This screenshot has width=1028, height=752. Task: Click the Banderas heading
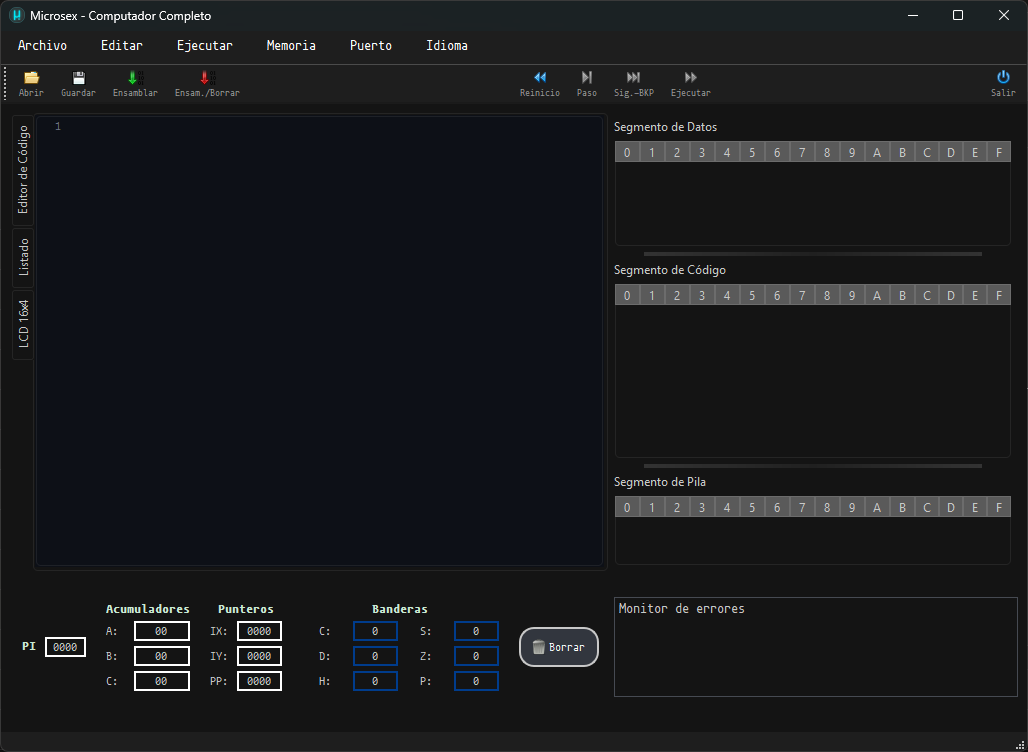click(400, 609)
